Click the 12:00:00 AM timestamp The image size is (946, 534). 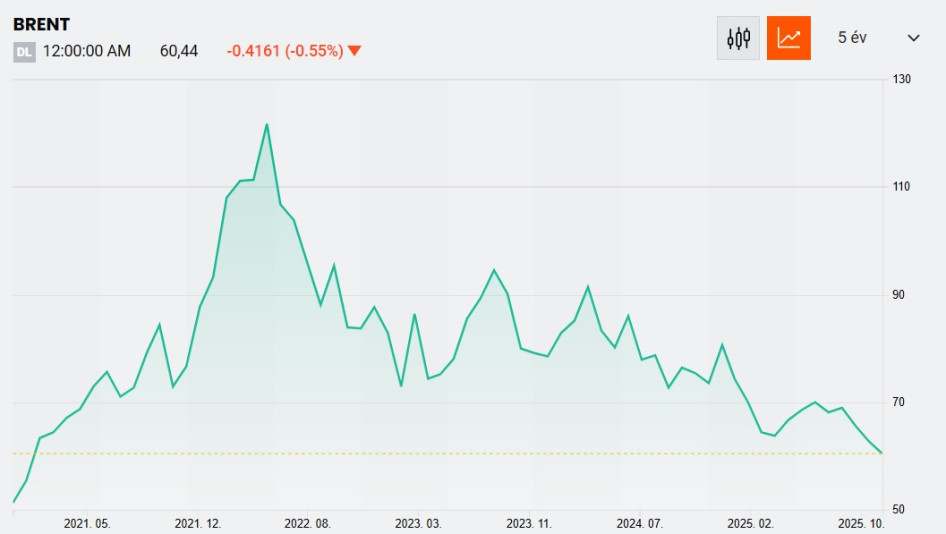point(87,51)
